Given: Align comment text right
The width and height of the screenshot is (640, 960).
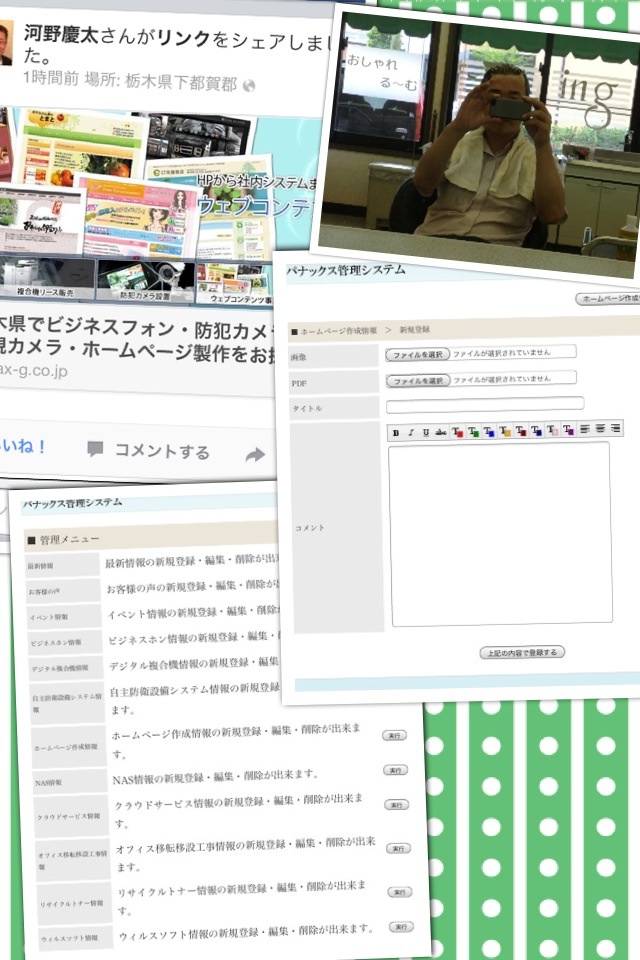Looking at the screenshot, I should tap(616, 428).
